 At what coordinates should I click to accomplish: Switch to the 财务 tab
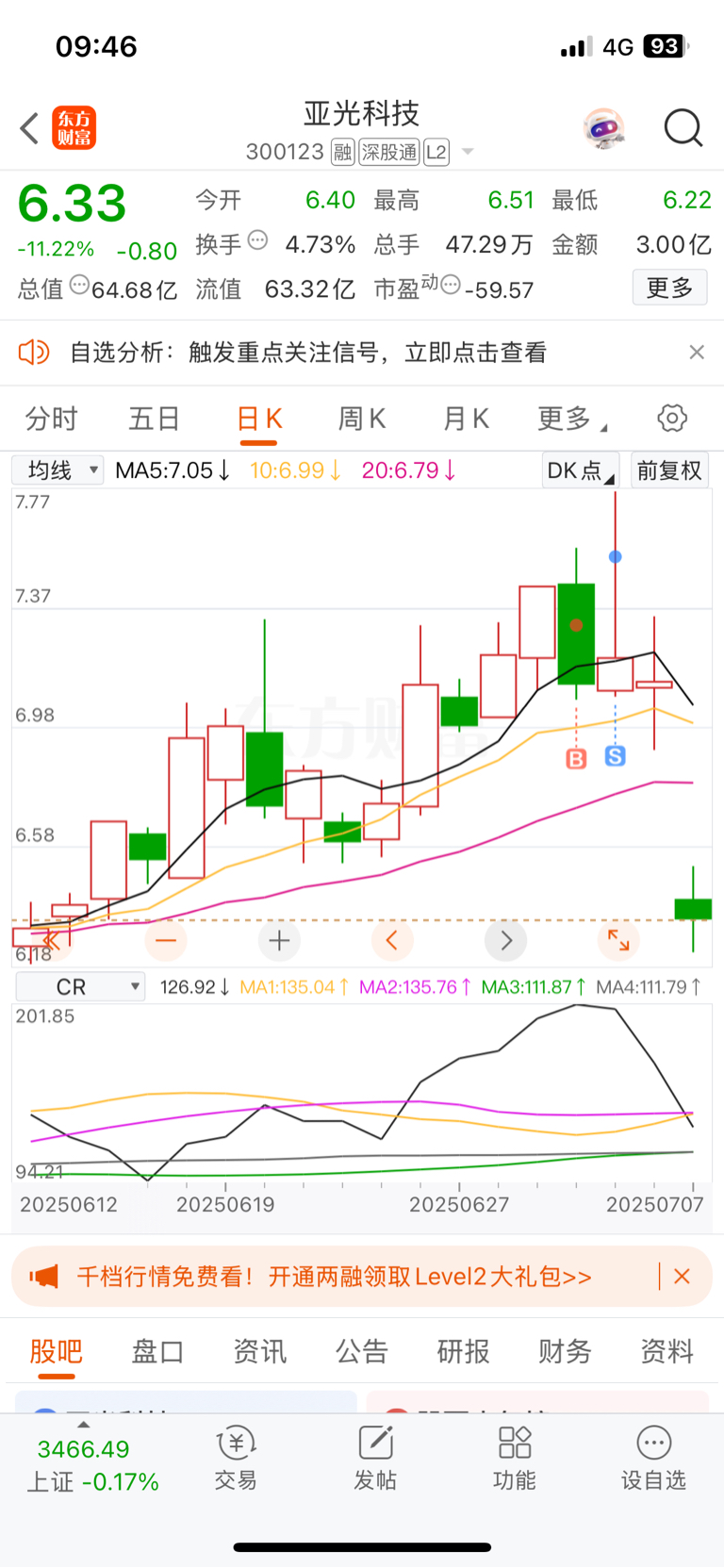coord(565,1351)
